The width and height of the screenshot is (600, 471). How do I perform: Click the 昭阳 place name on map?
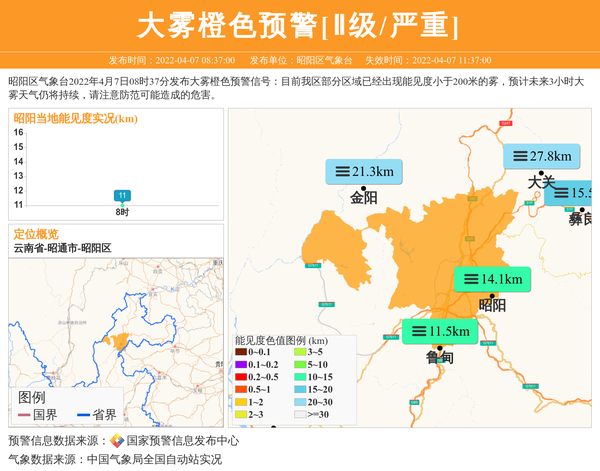tap(492, 306)
